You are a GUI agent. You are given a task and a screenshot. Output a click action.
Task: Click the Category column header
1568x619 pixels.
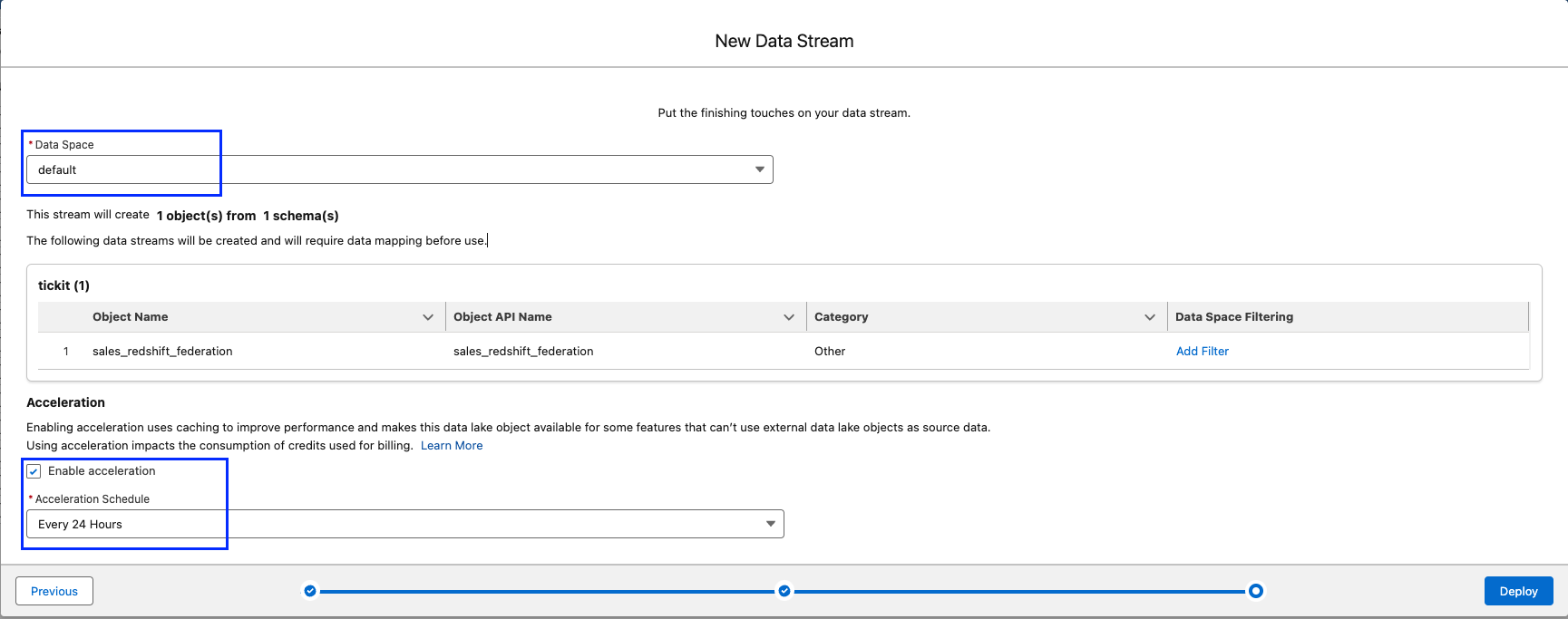[842, 317]
